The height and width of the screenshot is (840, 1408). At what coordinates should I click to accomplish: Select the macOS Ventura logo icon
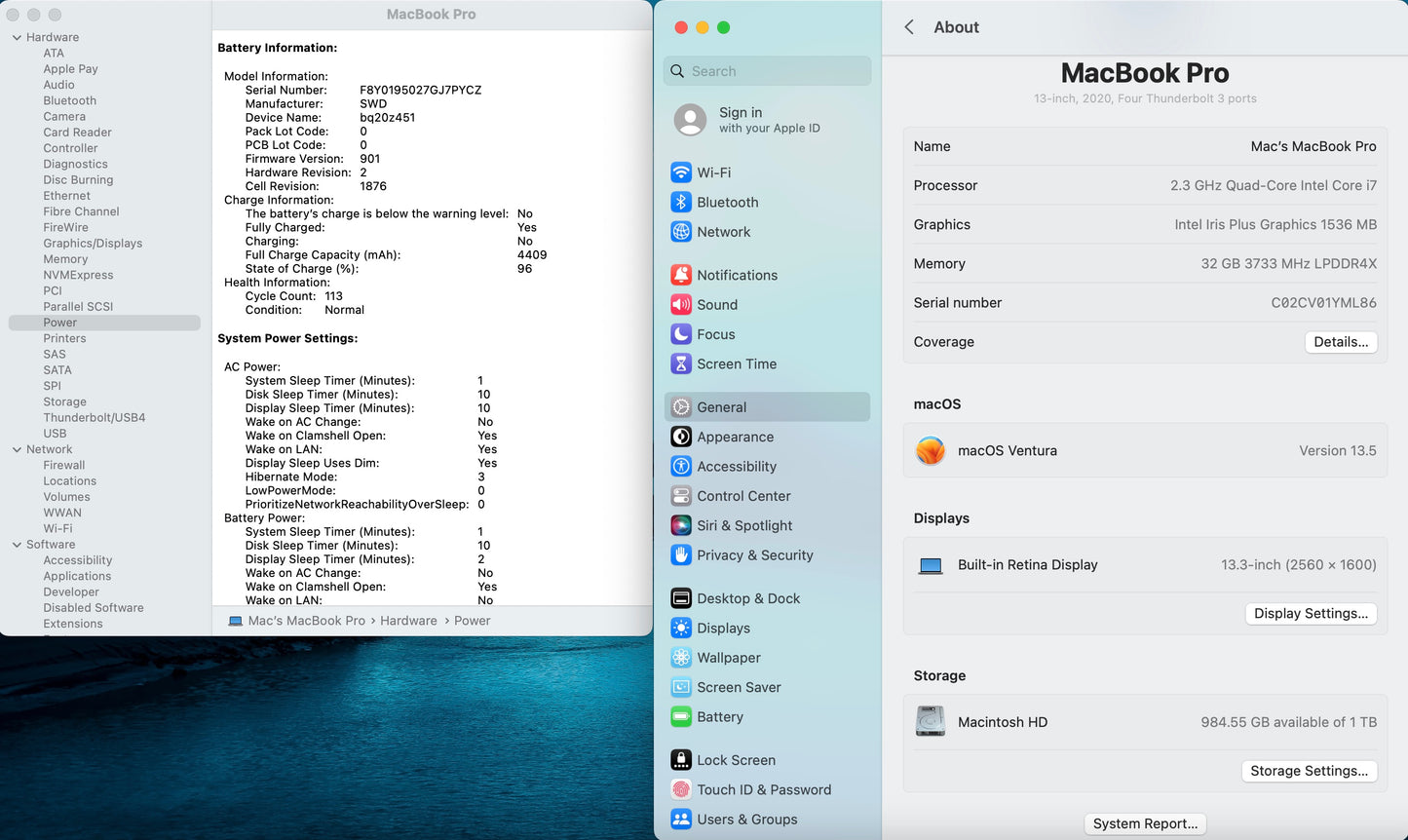(x=931, y=451)
